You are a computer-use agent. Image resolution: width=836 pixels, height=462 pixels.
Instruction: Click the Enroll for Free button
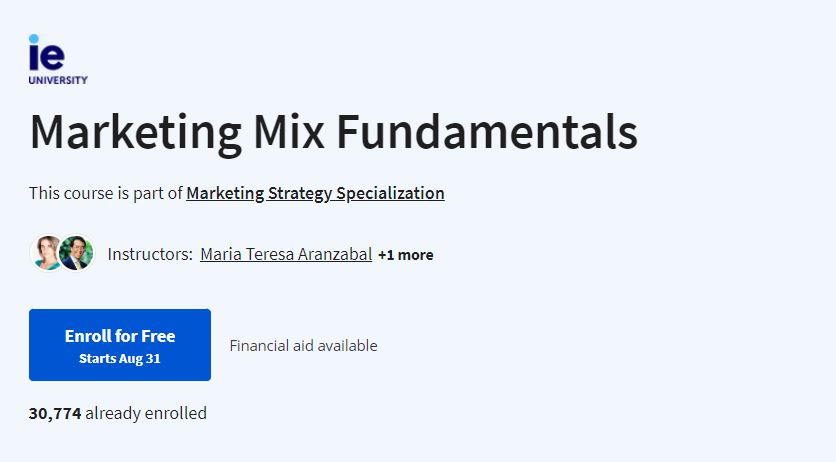tap(120, 345)
